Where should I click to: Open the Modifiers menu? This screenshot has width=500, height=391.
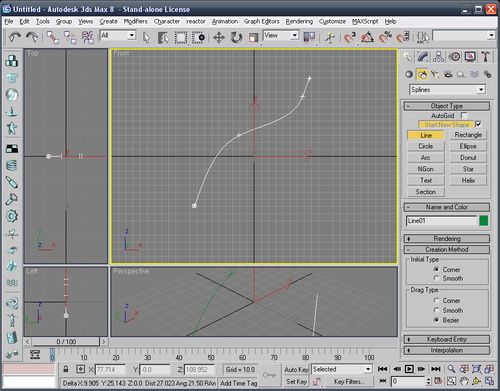click(135, 22)
